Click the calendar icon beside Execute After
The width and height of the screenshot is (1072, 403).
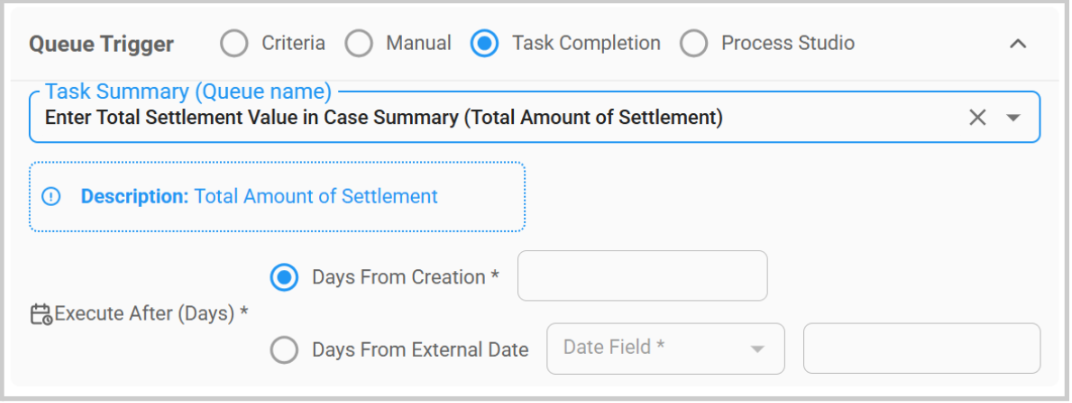tap(41, 314)
